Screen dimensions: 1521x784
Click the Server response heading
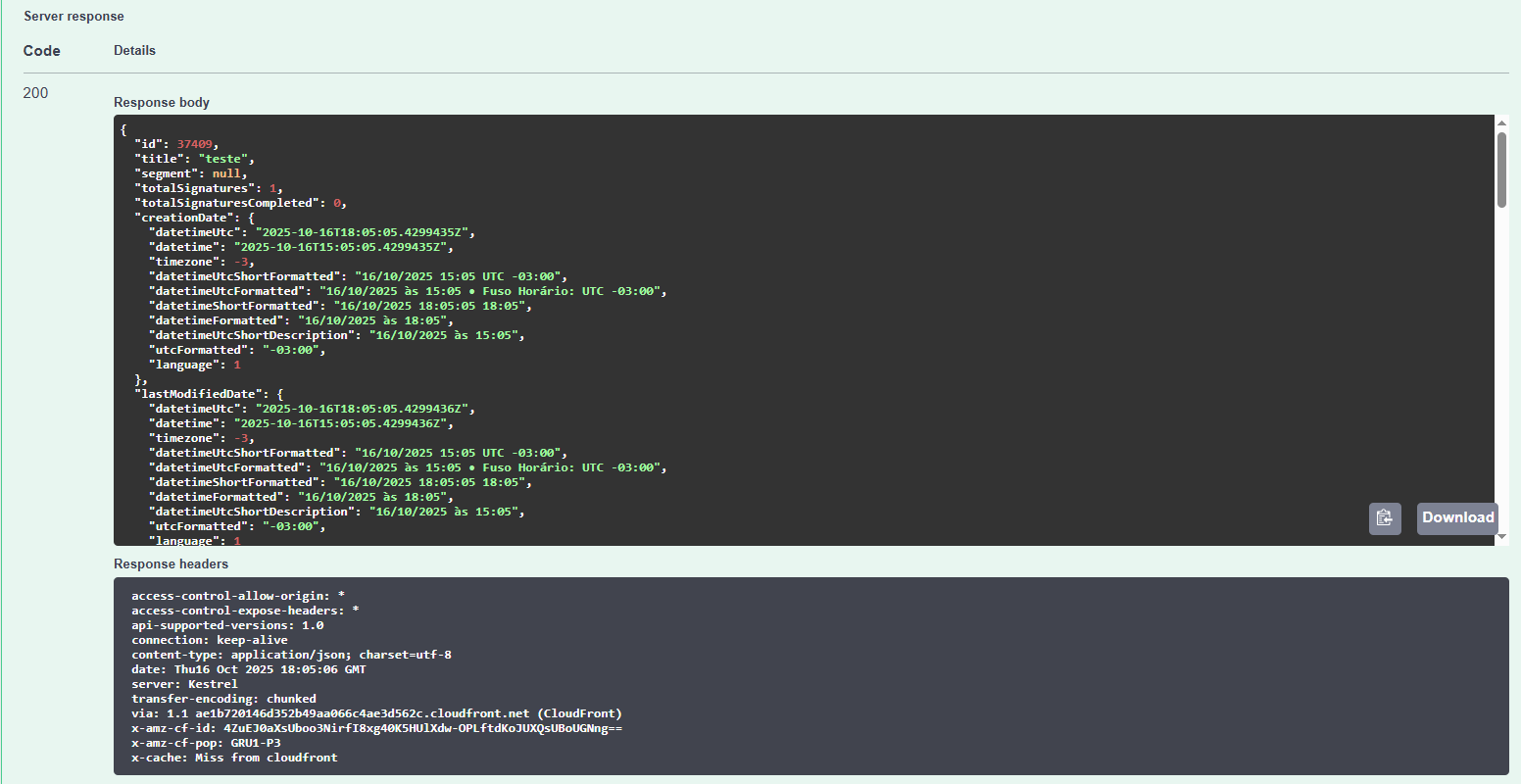[x=74, y=17]
